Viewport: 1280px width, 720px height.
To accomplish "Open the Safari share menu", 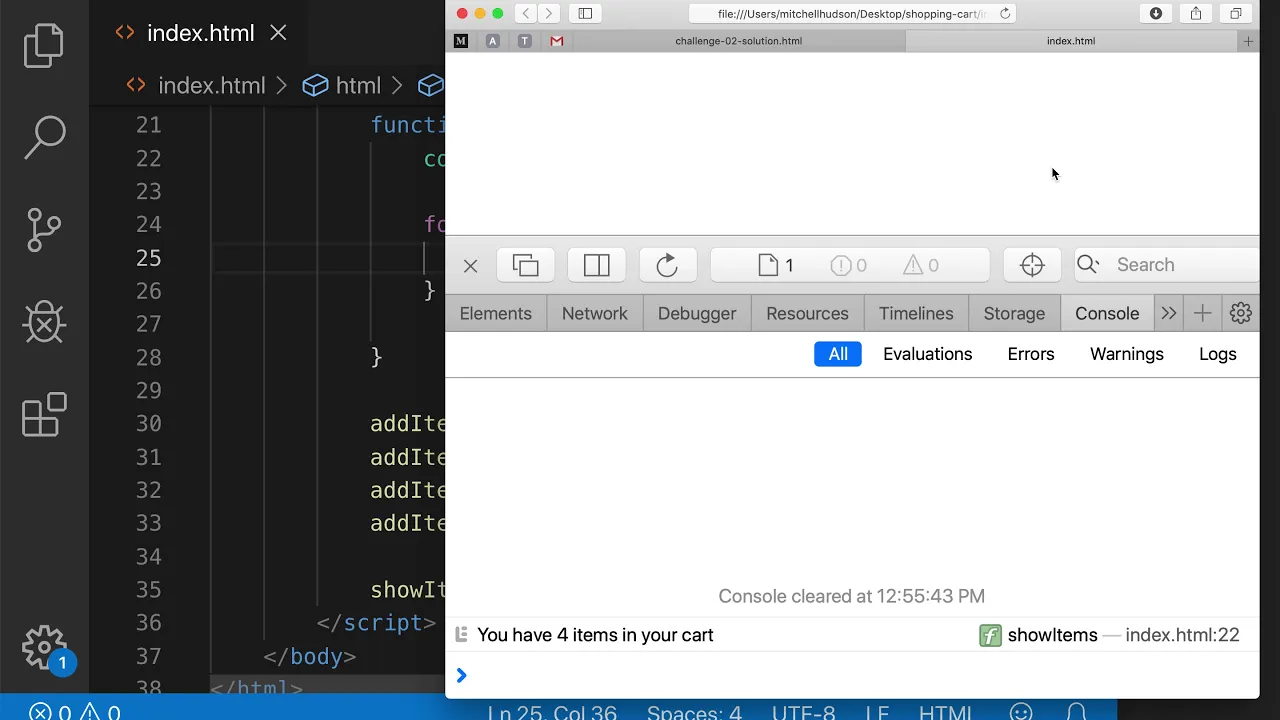I will coord(1196,13).
